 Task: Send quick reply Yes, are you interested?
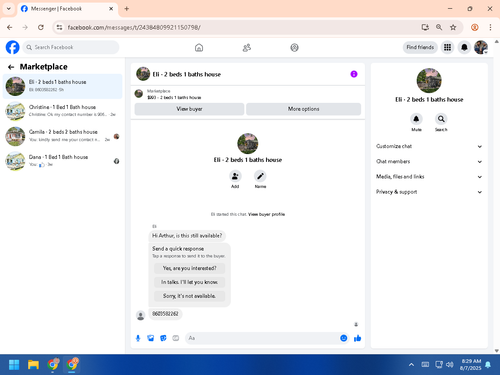click(x=189, y=268)
